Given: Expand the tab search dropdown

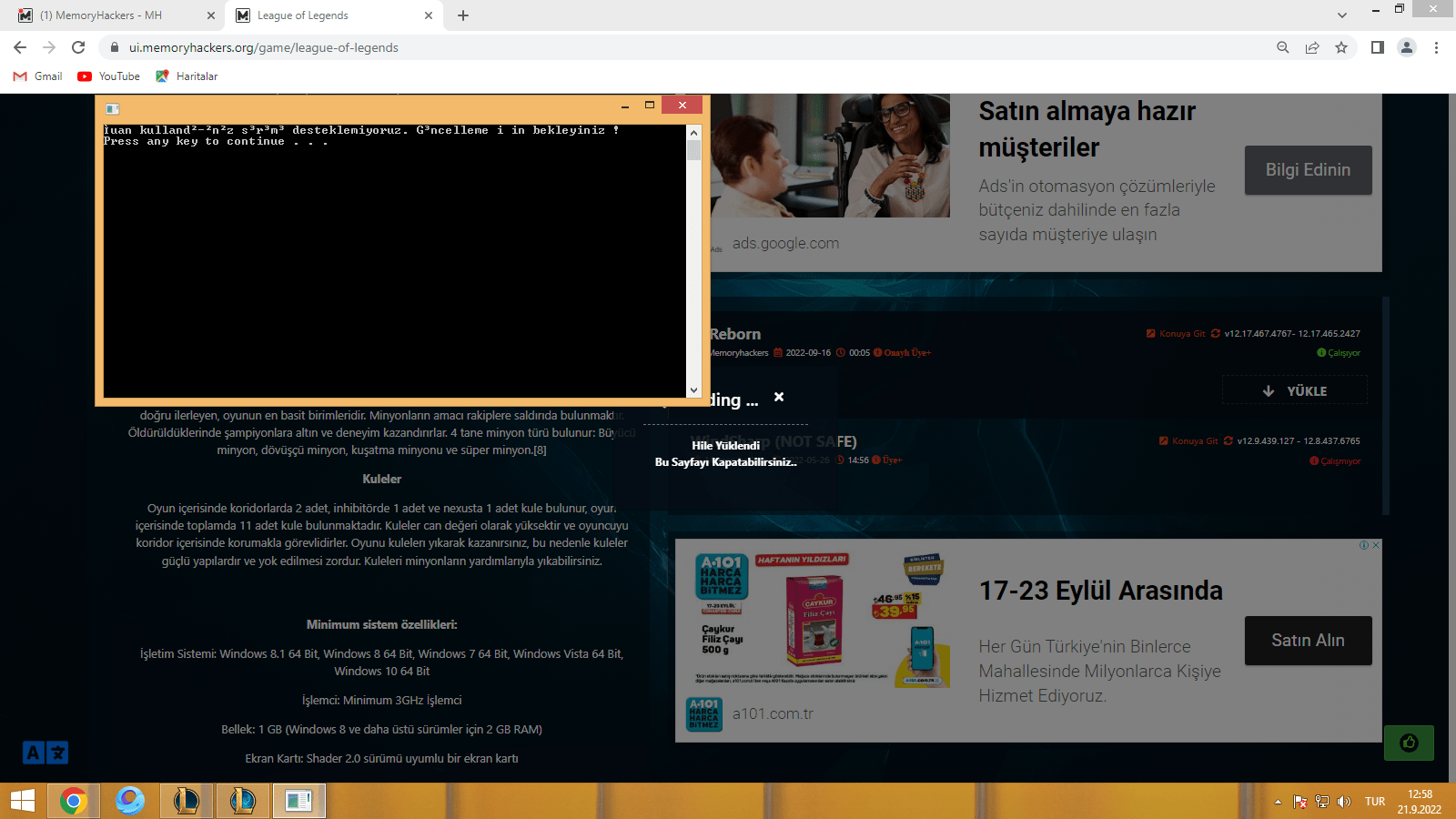Looking at the screenshot, I should point(1342,15).
